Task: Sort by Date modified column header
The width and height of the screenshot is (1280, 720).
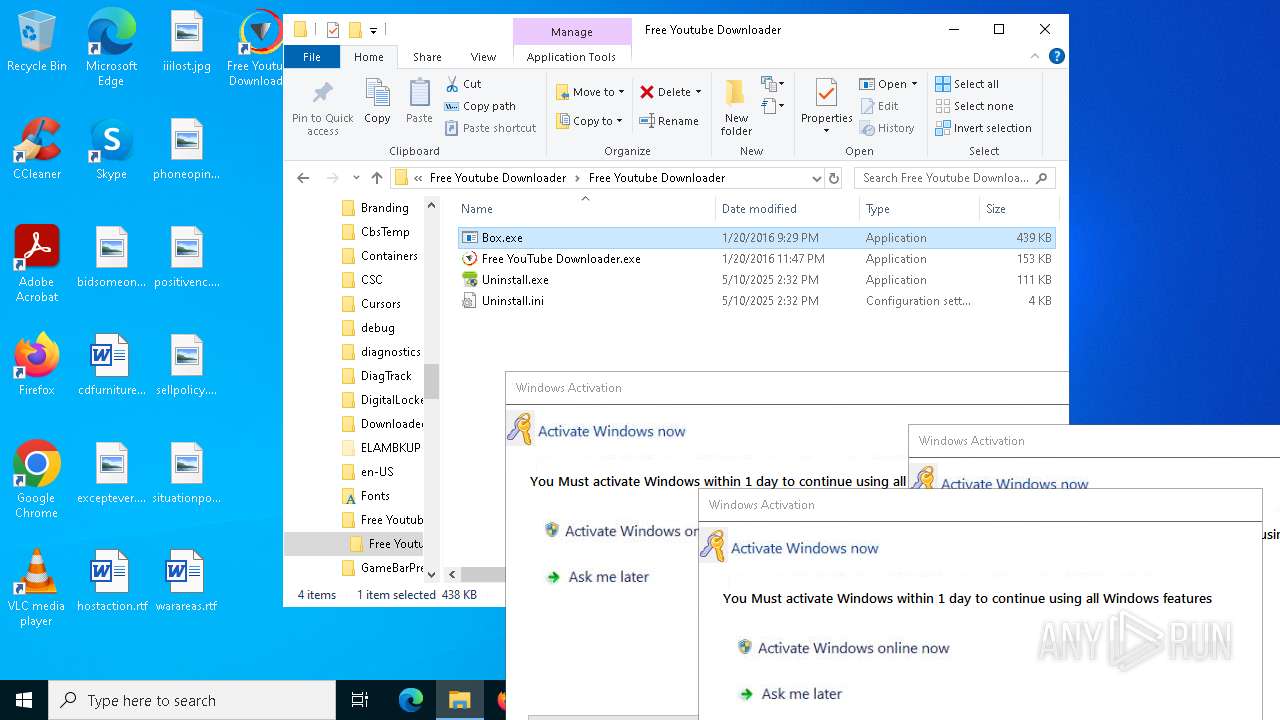Action: click(787, 209)
